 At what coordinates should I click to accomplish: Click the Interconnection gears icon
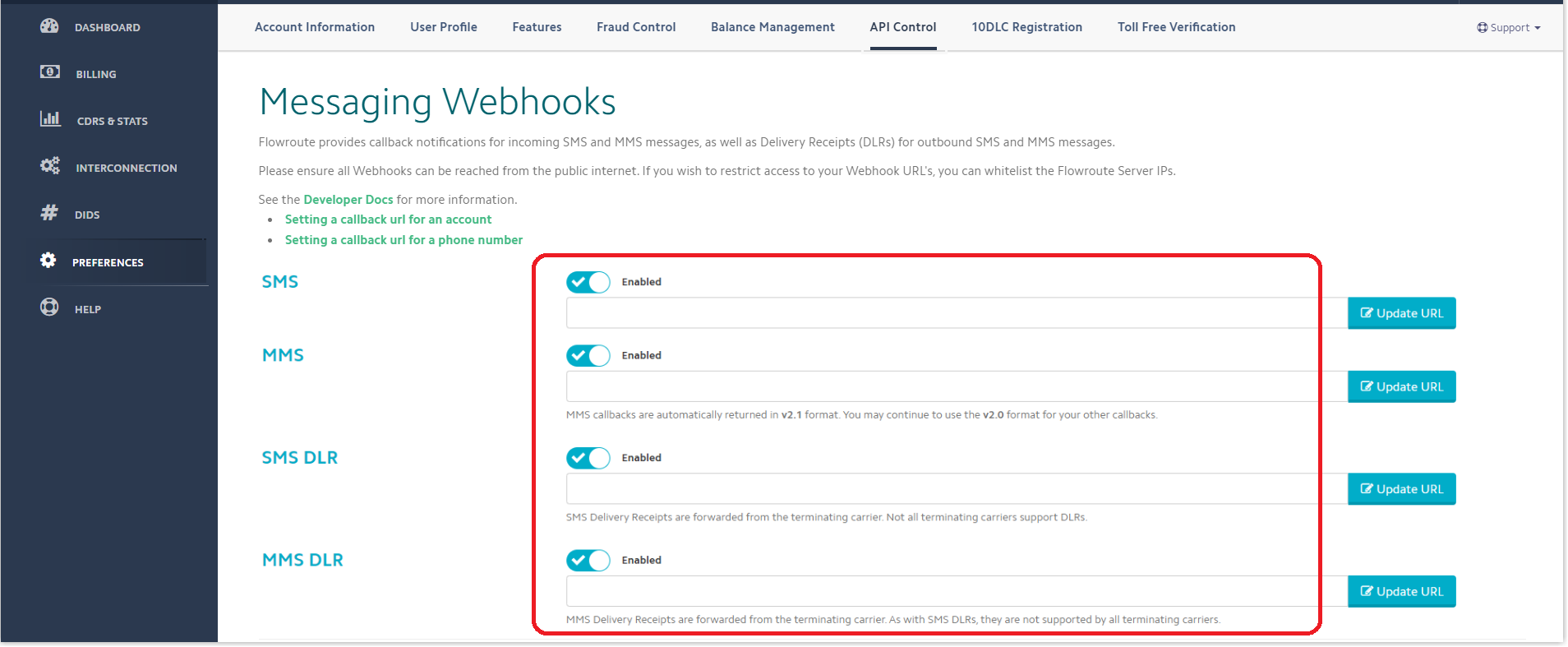tap(50, 166)
